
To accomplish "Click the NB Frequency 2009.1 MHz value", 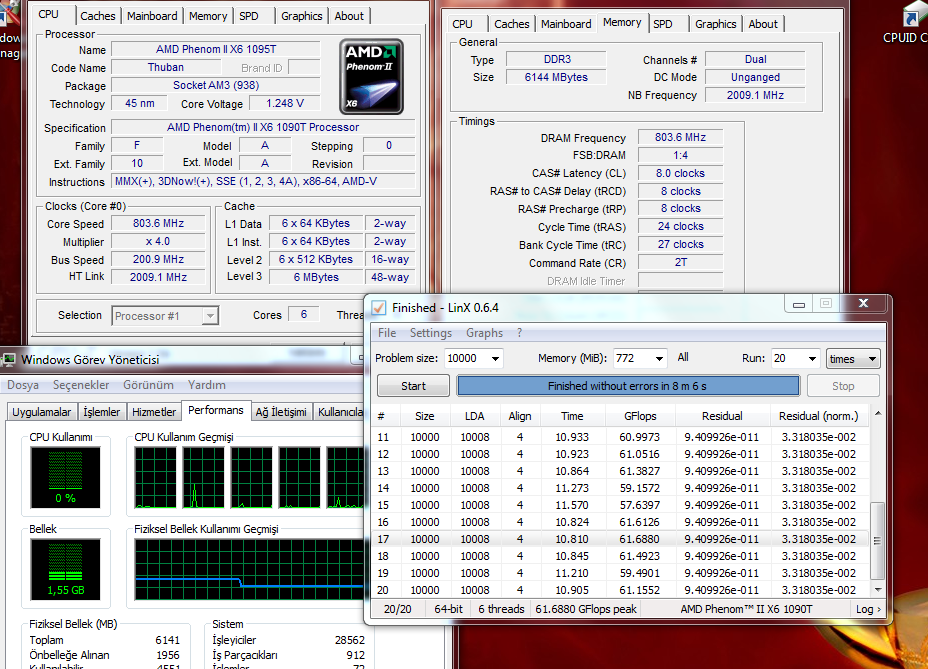I will click(755, 95).
